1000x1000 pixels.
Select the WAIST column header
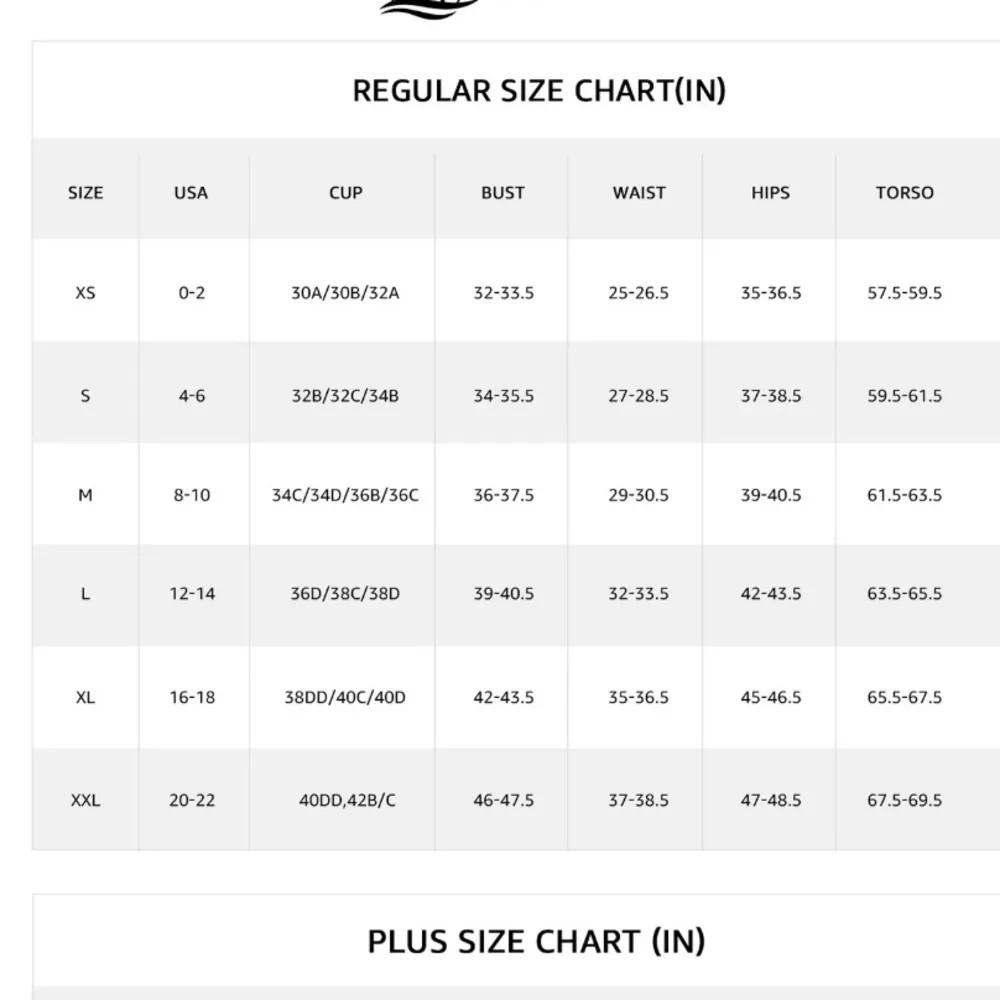pyautogui.click(x=639, y=192)
